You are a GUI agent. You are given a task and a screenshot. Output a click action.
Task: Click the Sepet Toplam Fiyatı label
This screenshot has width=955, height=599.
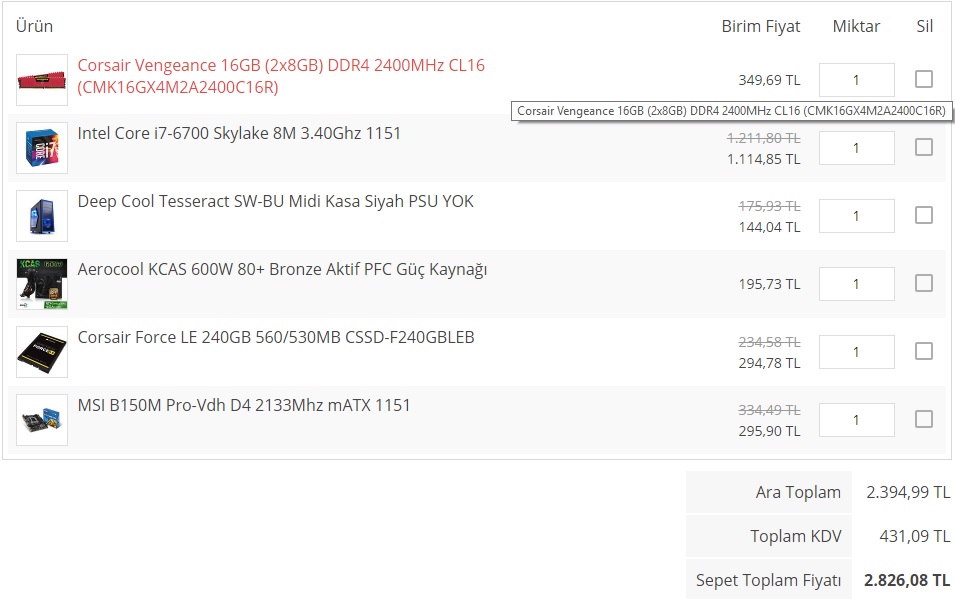tap(768, 580)
